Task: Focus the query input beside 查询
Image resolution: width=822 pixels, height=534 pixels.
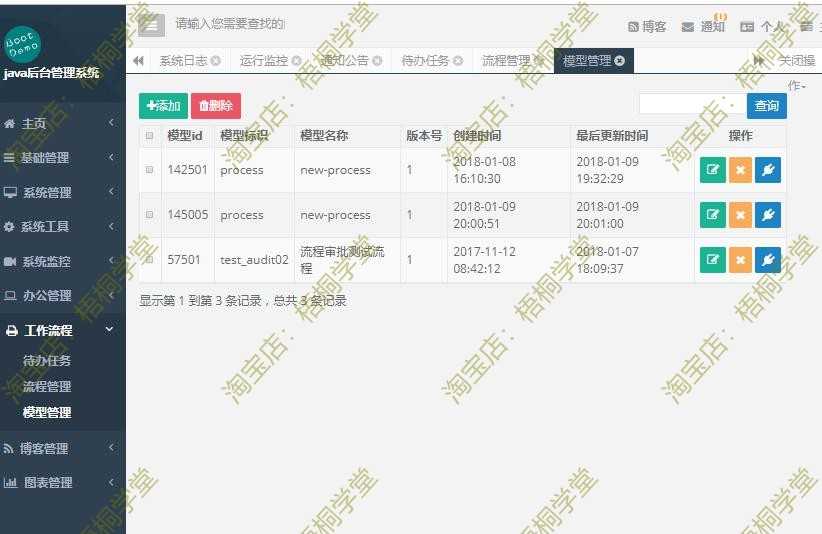Action: (693, 104)
